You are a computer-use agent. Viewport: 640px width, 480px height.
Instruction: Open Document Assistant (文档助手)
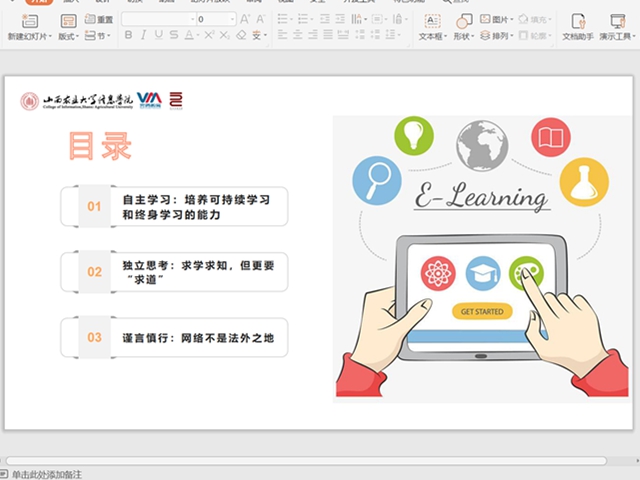click(x=578, y=28)
